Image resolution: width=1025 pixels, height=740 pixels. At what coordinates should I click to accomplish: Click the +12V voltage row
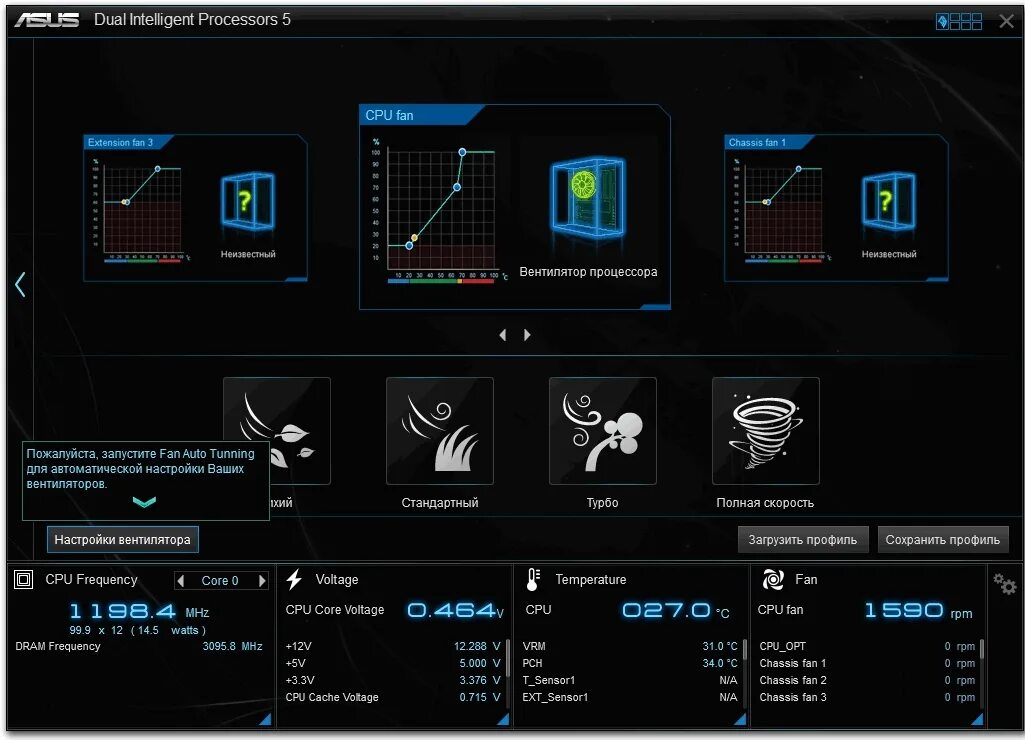pyautogui.click(x=393, y=647)
